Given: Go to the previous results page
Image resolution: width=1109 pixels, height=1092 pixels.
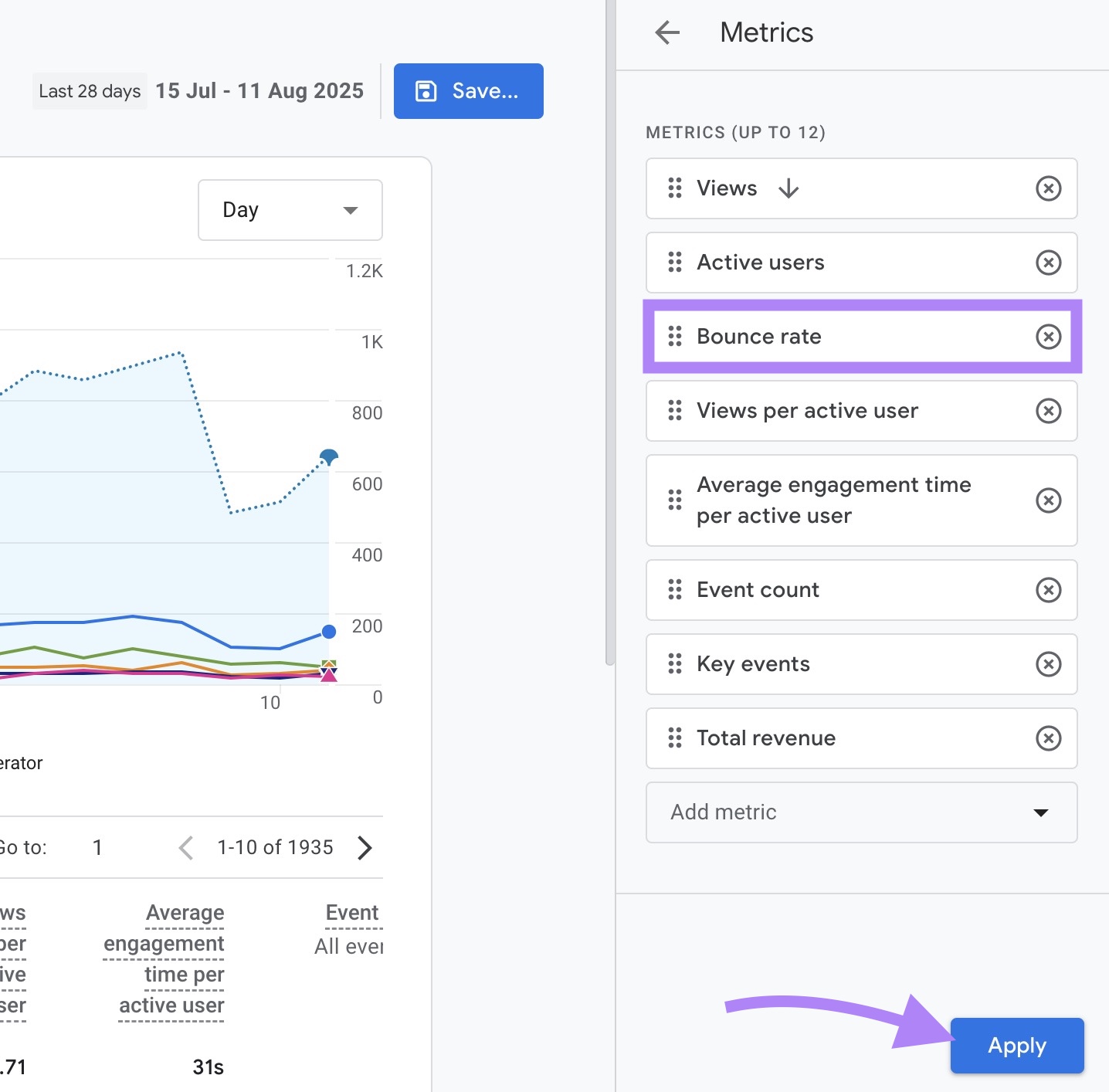Looking at the screenshot, I should (x=185, y=847).
